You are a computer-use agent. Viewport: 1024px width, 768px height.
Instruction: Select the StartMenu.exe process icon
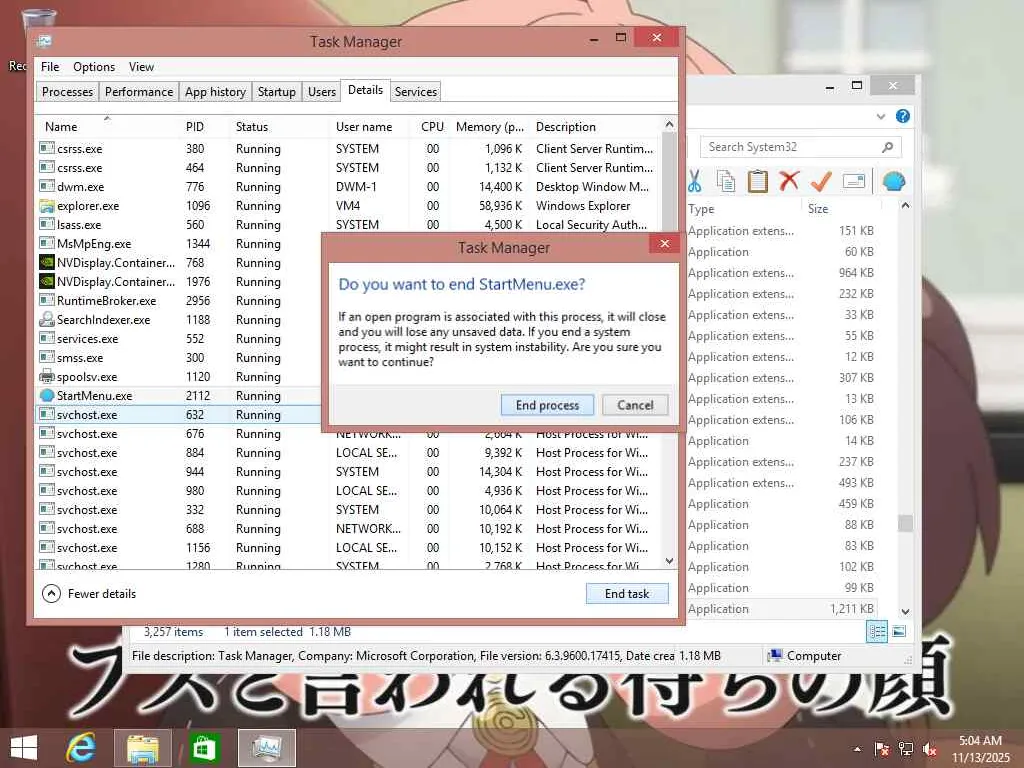(x=46, y=396)
